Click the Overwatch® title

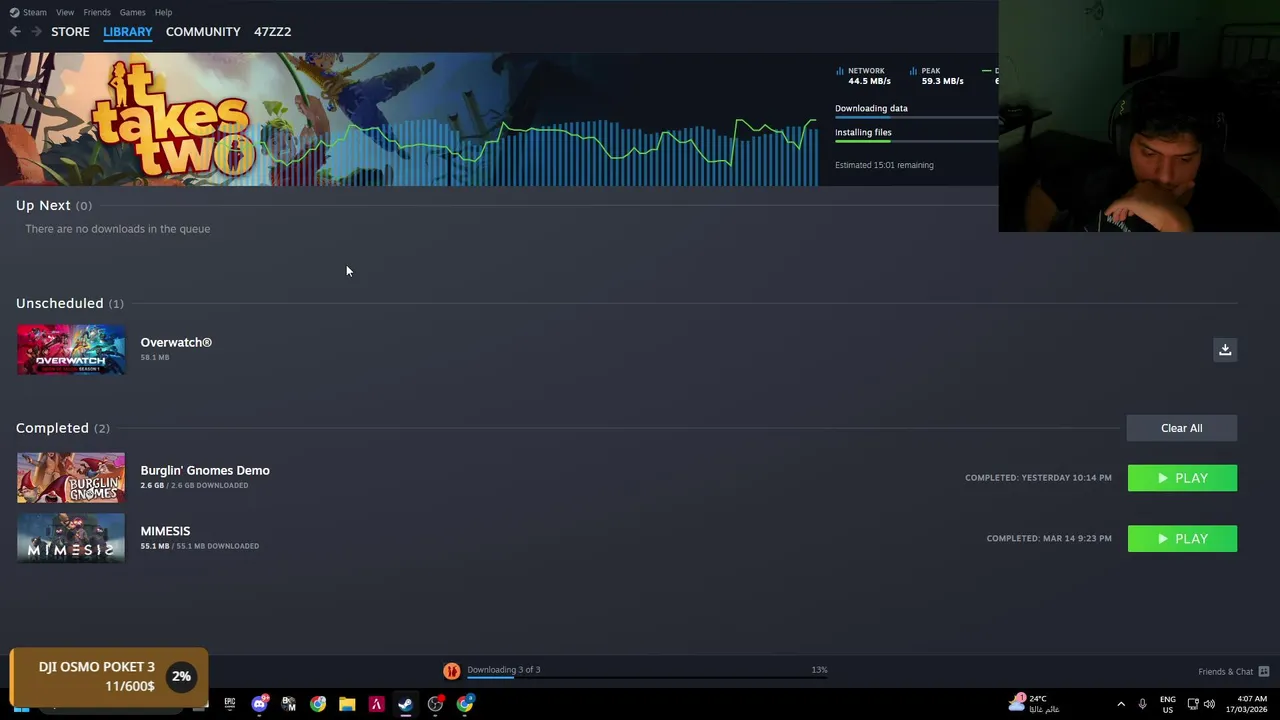pos(176,342)
